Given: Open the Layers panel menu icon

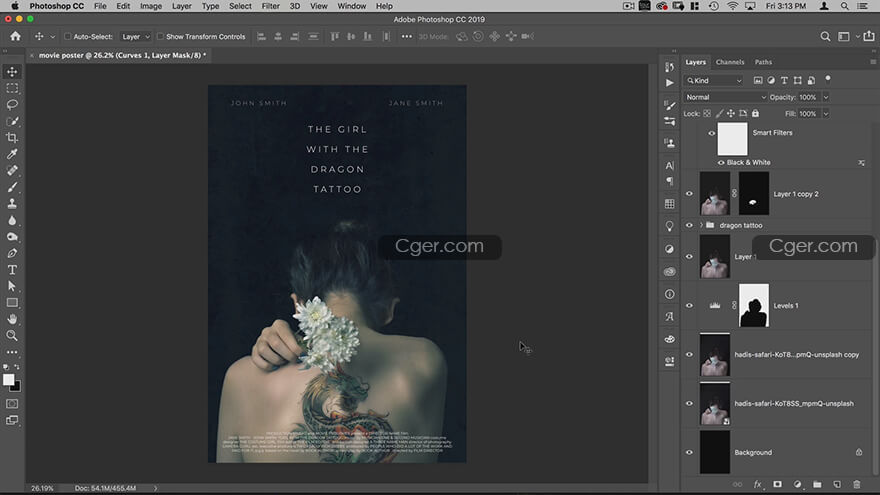Looking at the screenshot, I should click(873, 62).
